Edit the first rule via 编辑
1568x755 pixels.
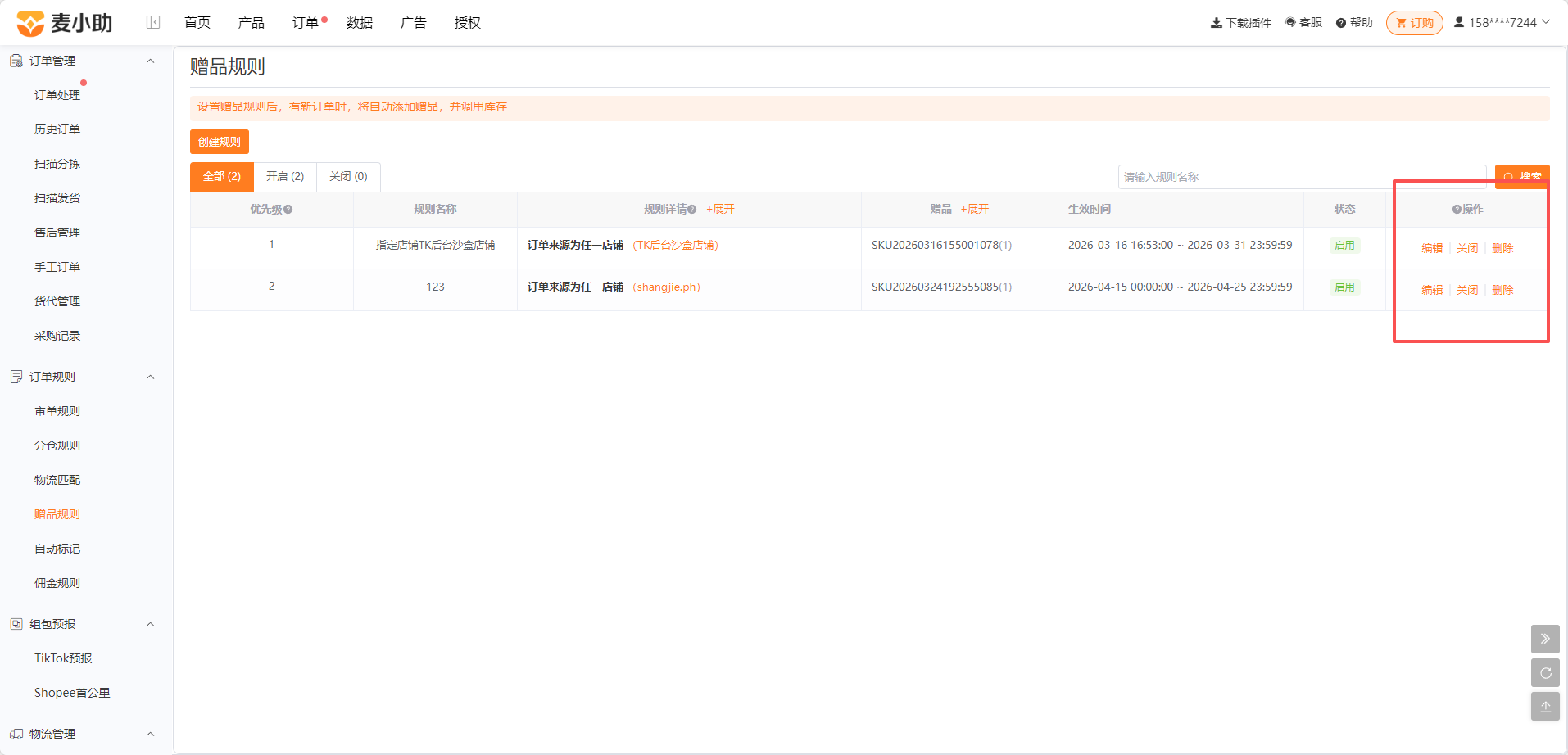pos(1432,248)
